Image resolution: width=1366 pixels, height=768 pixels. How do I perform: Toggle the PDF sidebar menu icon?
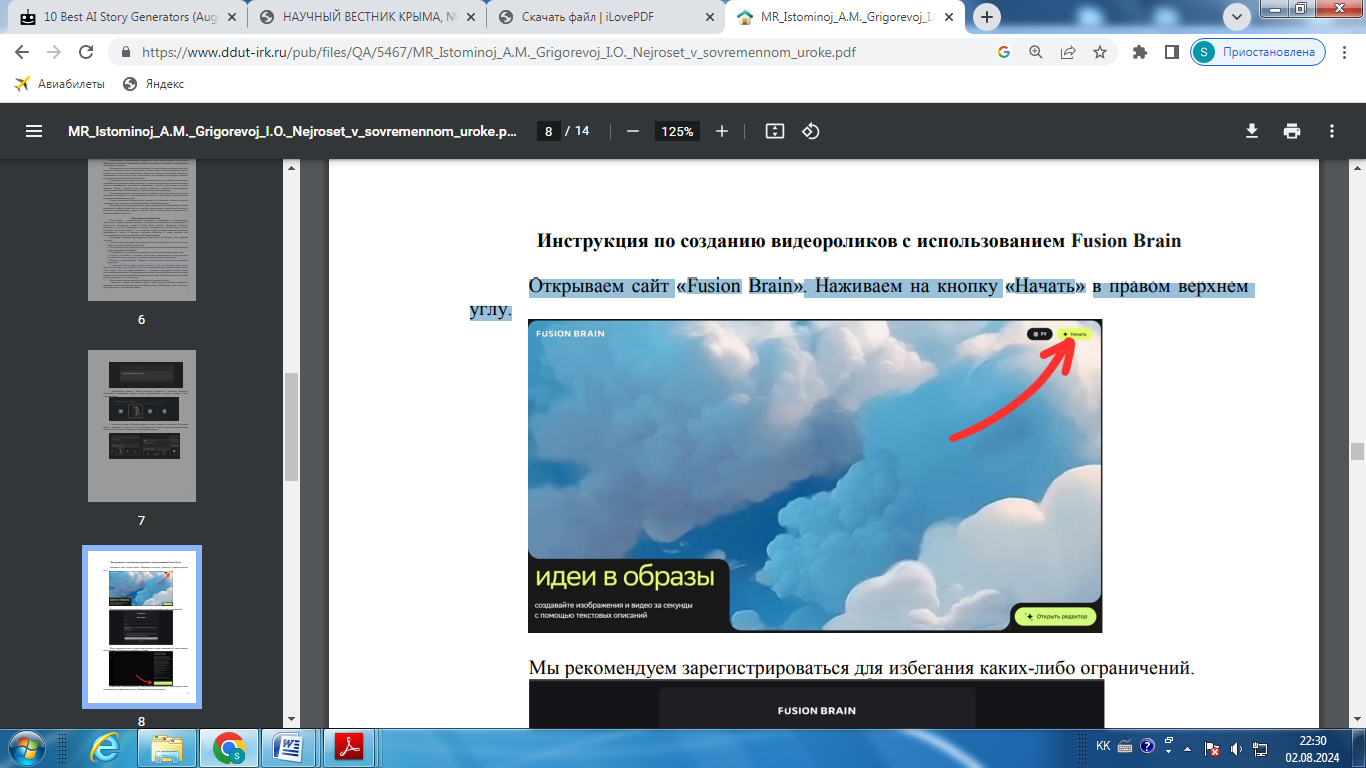point(34,131)
